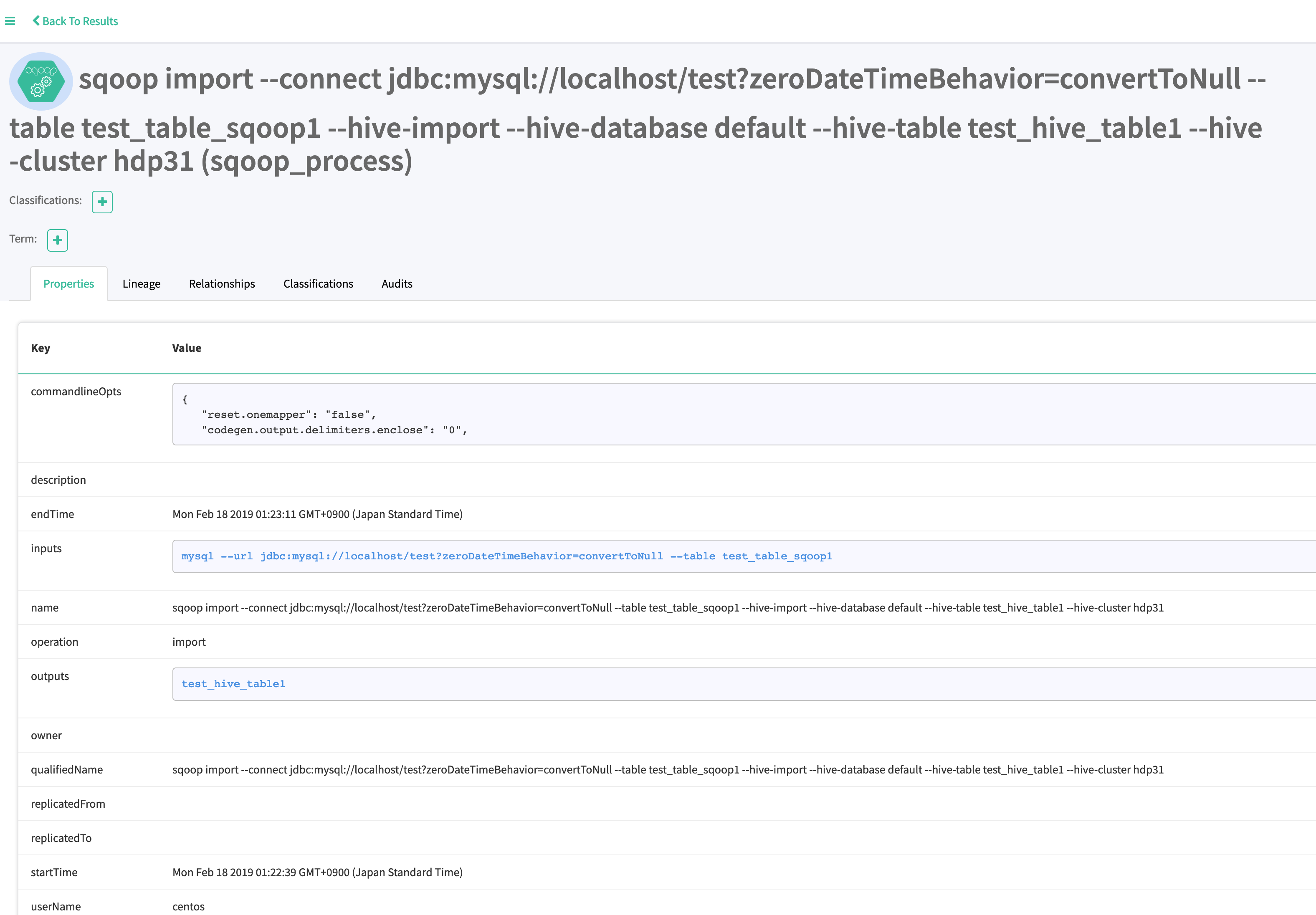Open the navigation sidebar hamburger menu
This screenshot has height=915, width=1316.
click(x=11, y=20)
